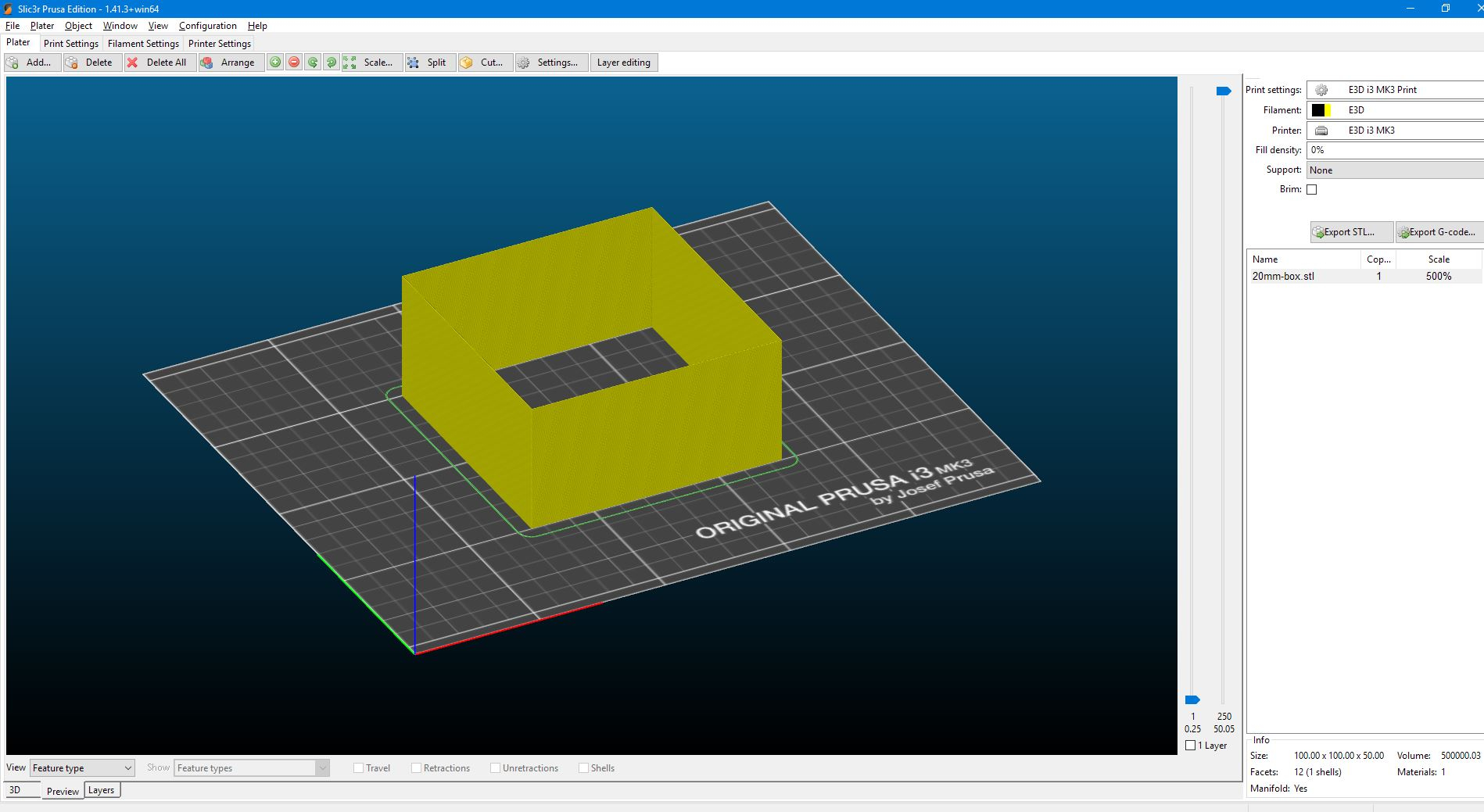The width and height of the screenshot is (1484, 812).
Task: Click the black filament color swatch
Action: pyautogui.click(x=1318, y=110)
